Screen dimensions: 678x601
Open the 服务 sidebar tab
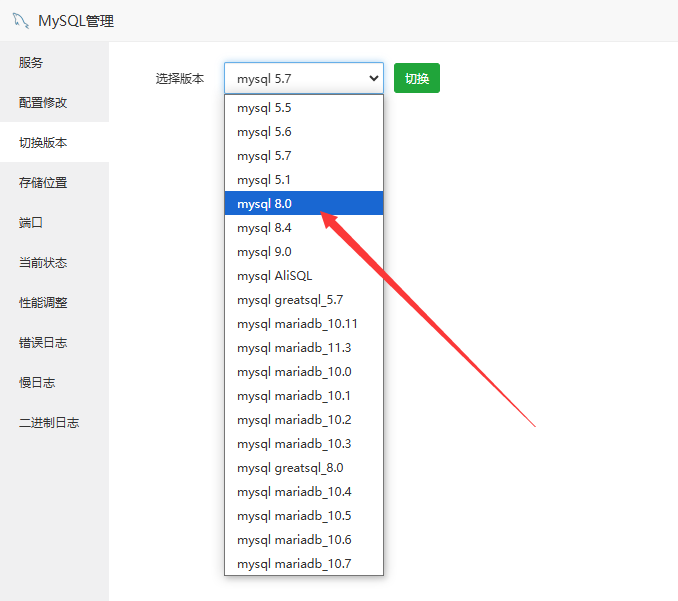54,62
